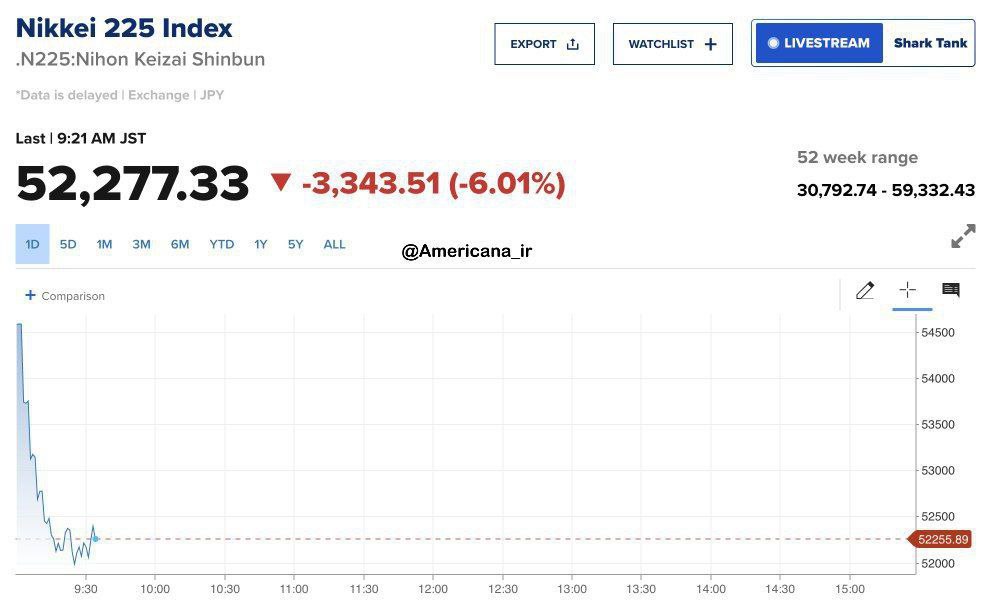Screen dimensions: 984x602
Task: Select the ALL time range
Action: click(334, 244)
